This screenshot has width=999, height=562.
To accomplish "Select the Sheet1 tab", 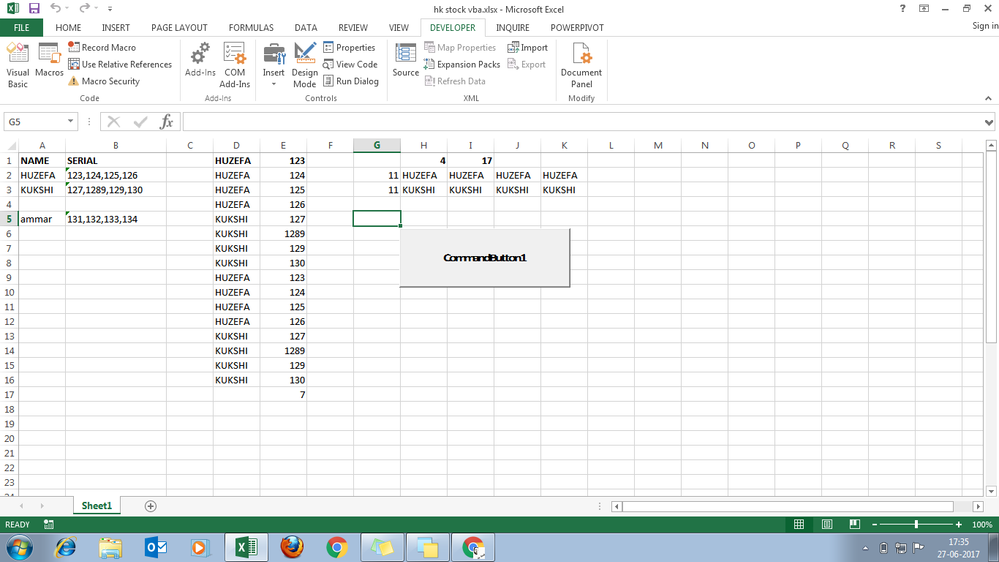I will point(96,505).
